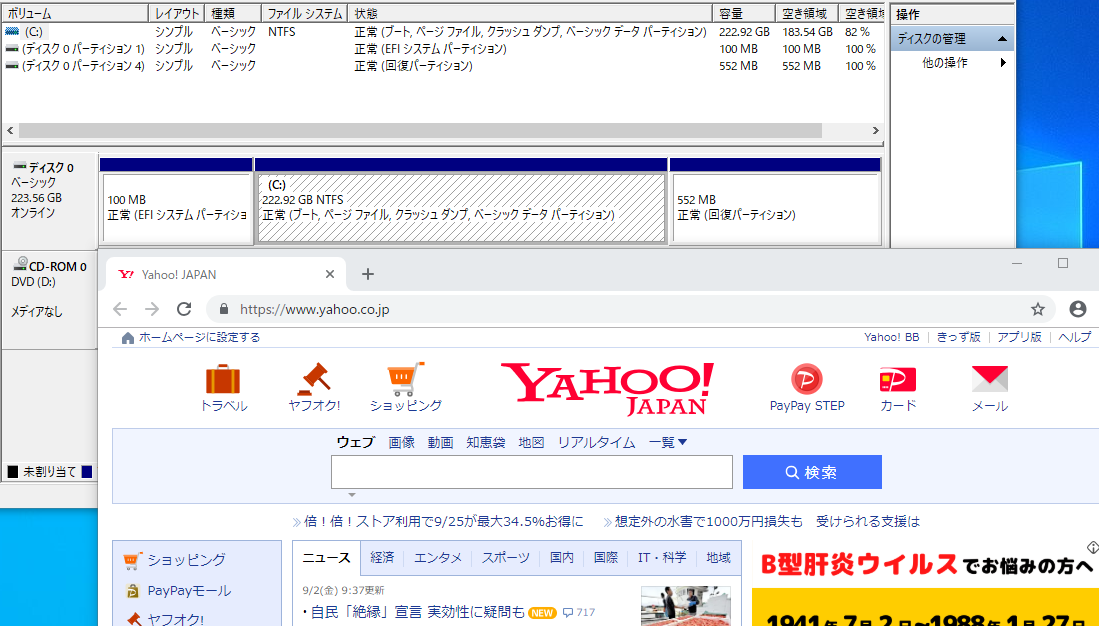This screenshot has width=1099, height=626.
Task: Open the 自民「絶縁」宣言 news headline
Action: pos(417,613)
